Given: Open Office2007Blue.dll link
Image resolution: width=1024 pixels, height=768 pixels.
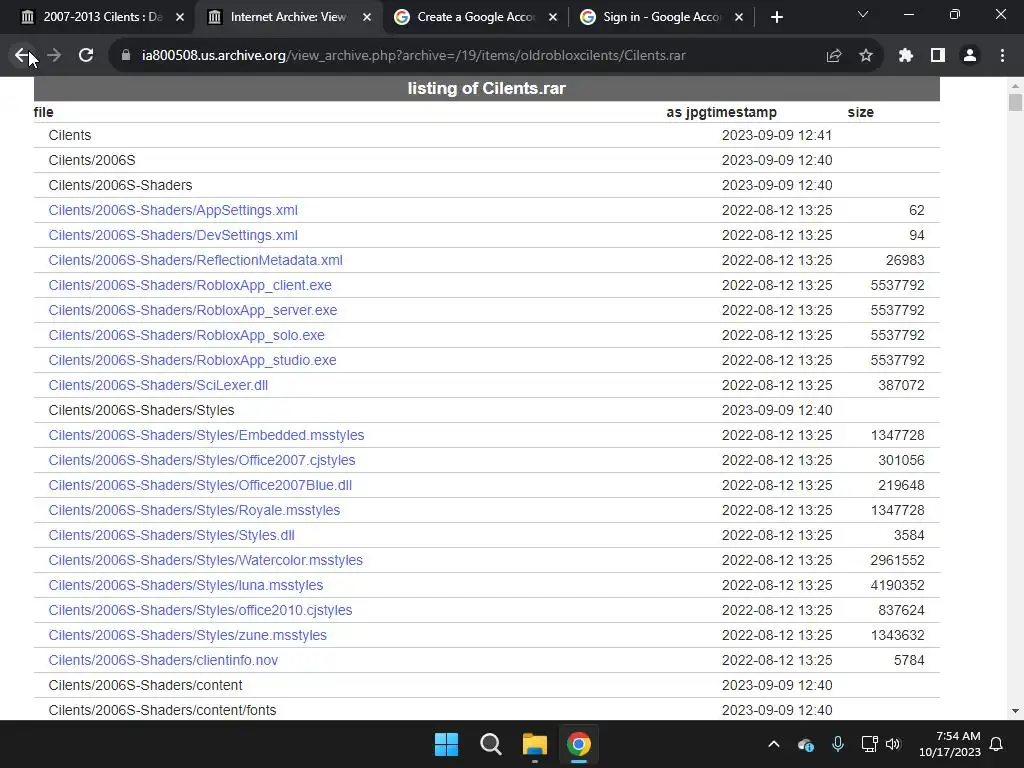Looking at the screenshot, I should [200, 485].
